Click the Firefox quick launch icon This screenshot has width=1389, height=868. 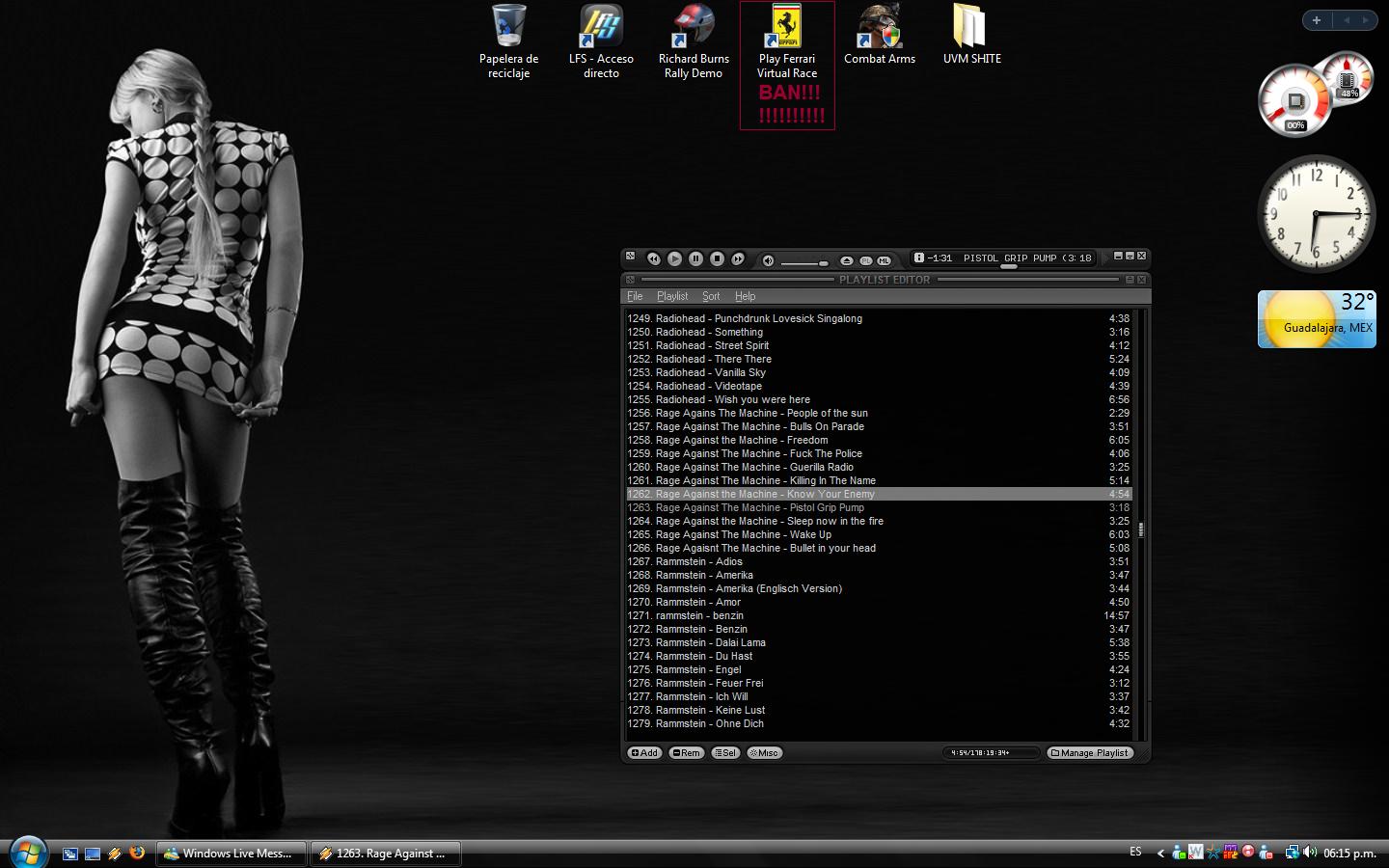tap(137, 853)
